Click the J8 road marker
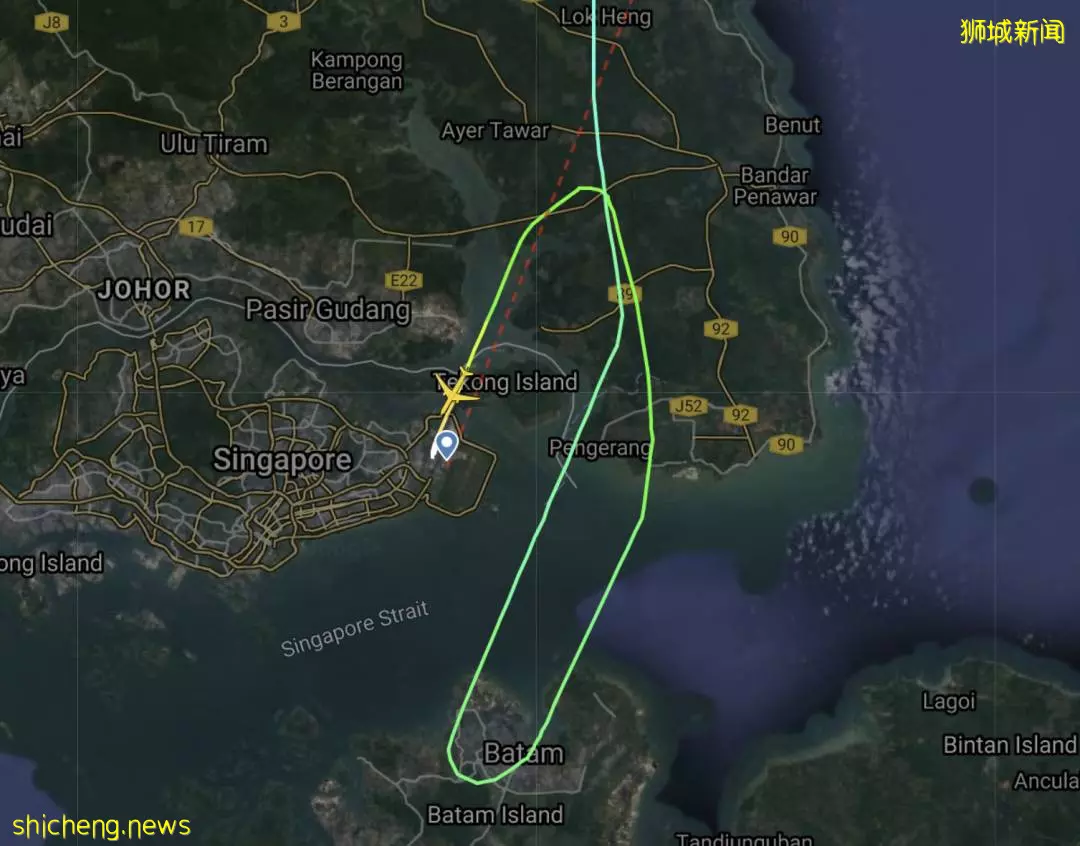 click(52, 22)
